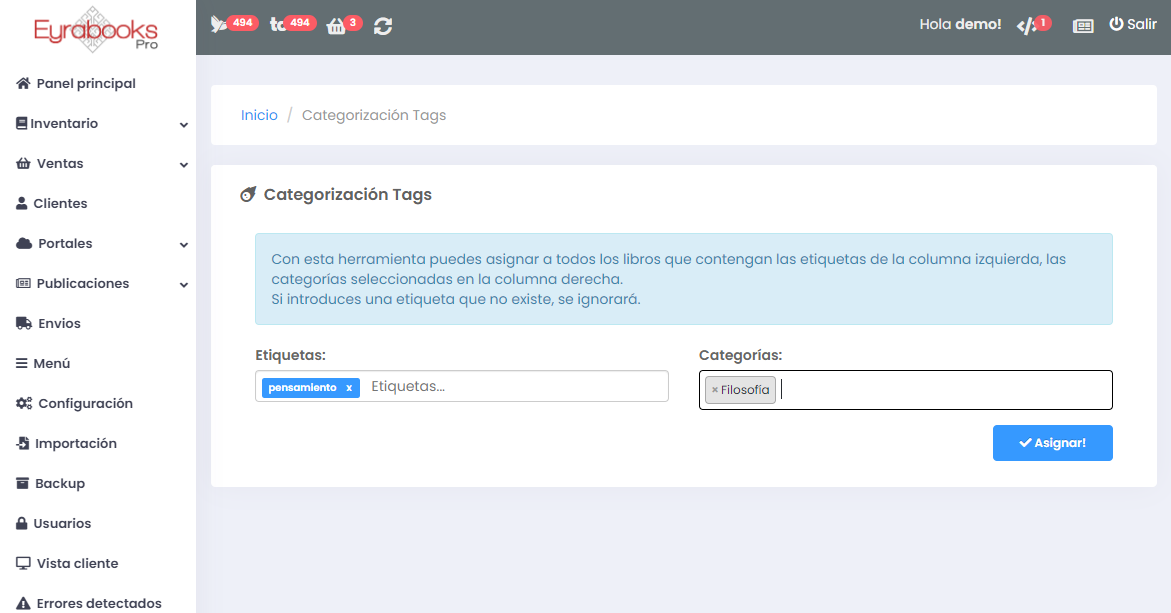Expand the Portales sidebar section
The image size is (1171, 613).
[98, 244]
